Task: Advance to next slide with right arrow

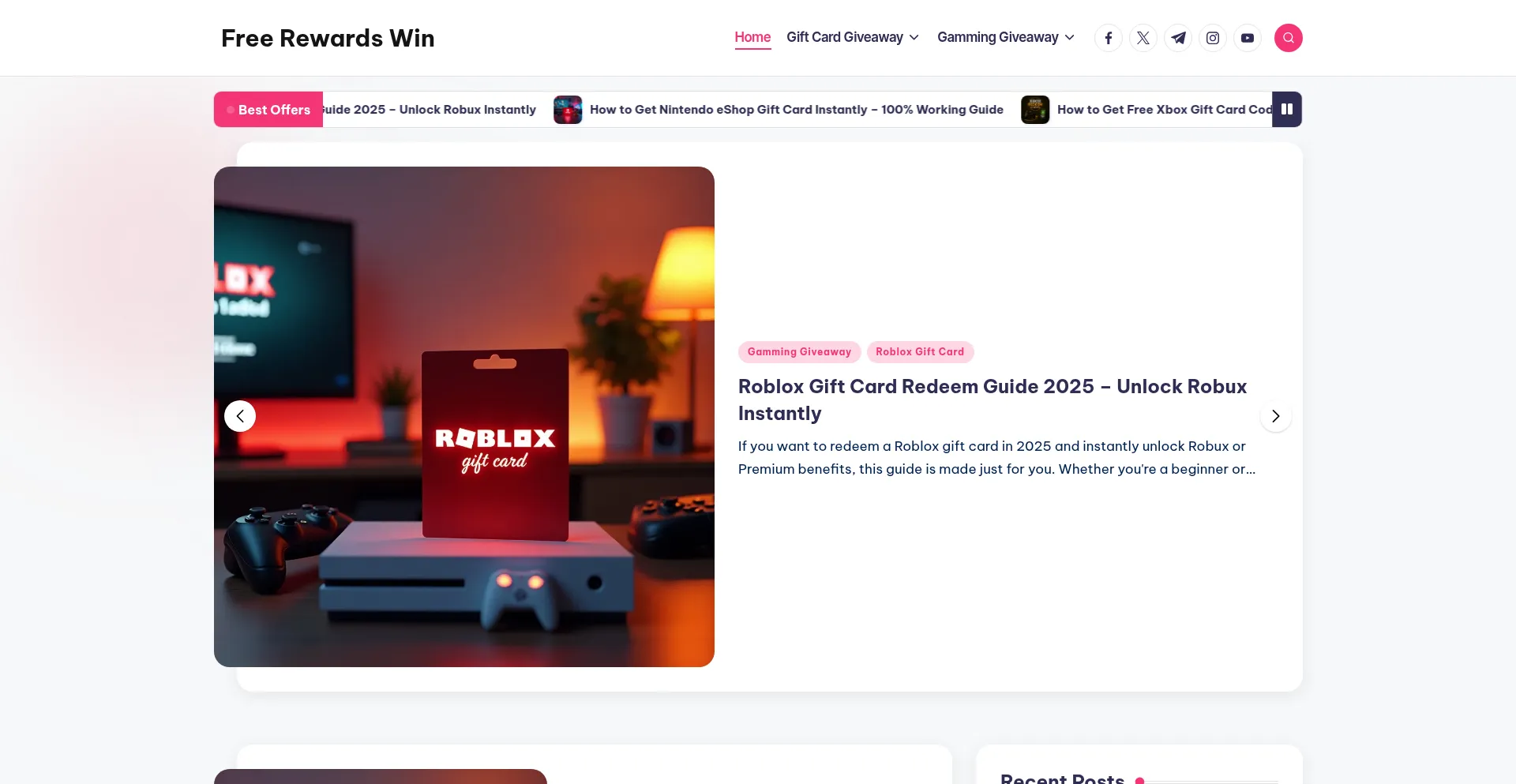Action: tap(1275, 416)
